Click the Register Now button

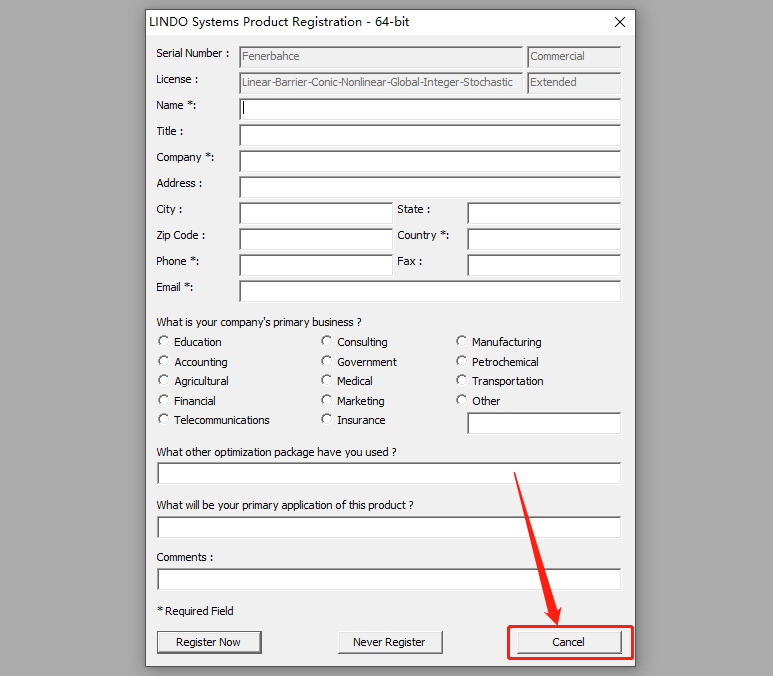208,642
